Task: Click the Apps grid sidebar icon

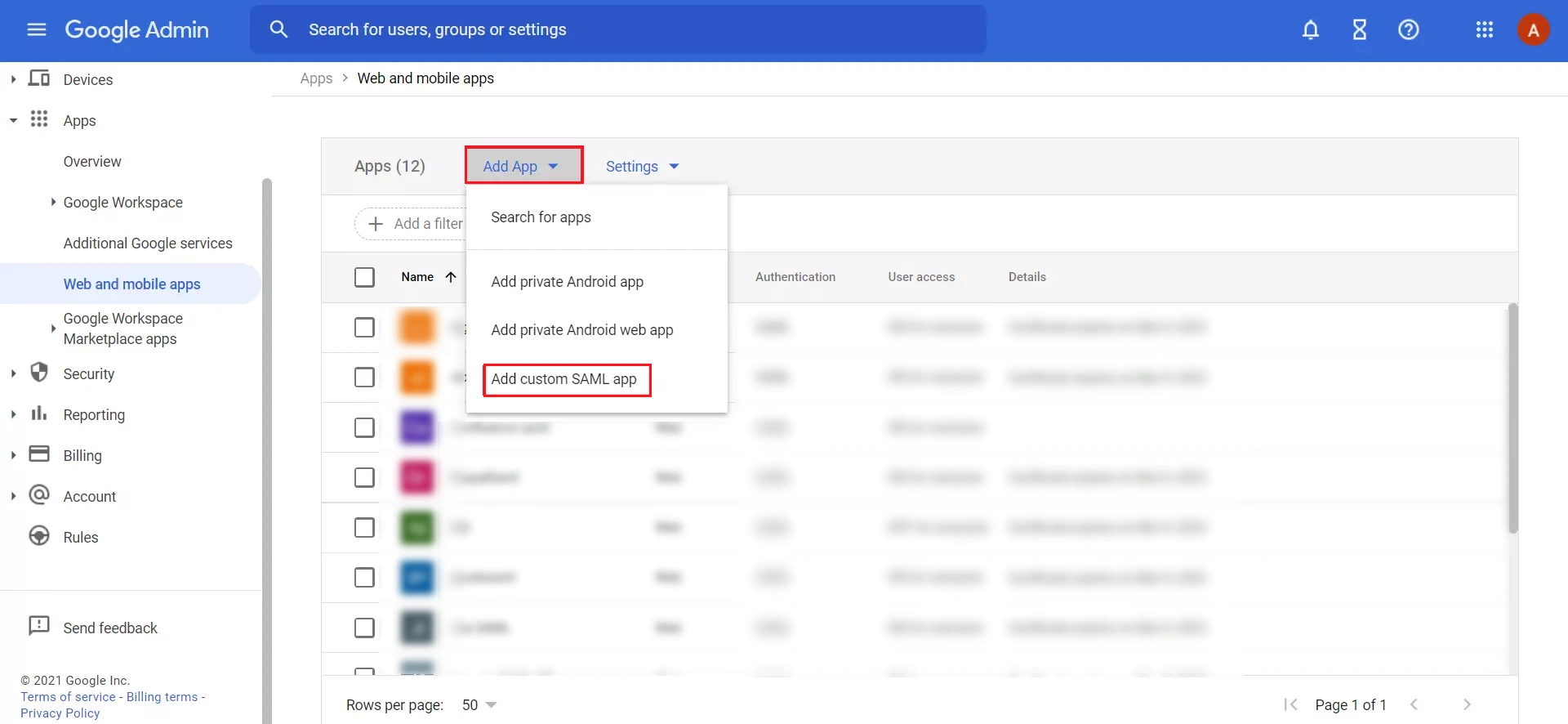Action: point(39,119)
